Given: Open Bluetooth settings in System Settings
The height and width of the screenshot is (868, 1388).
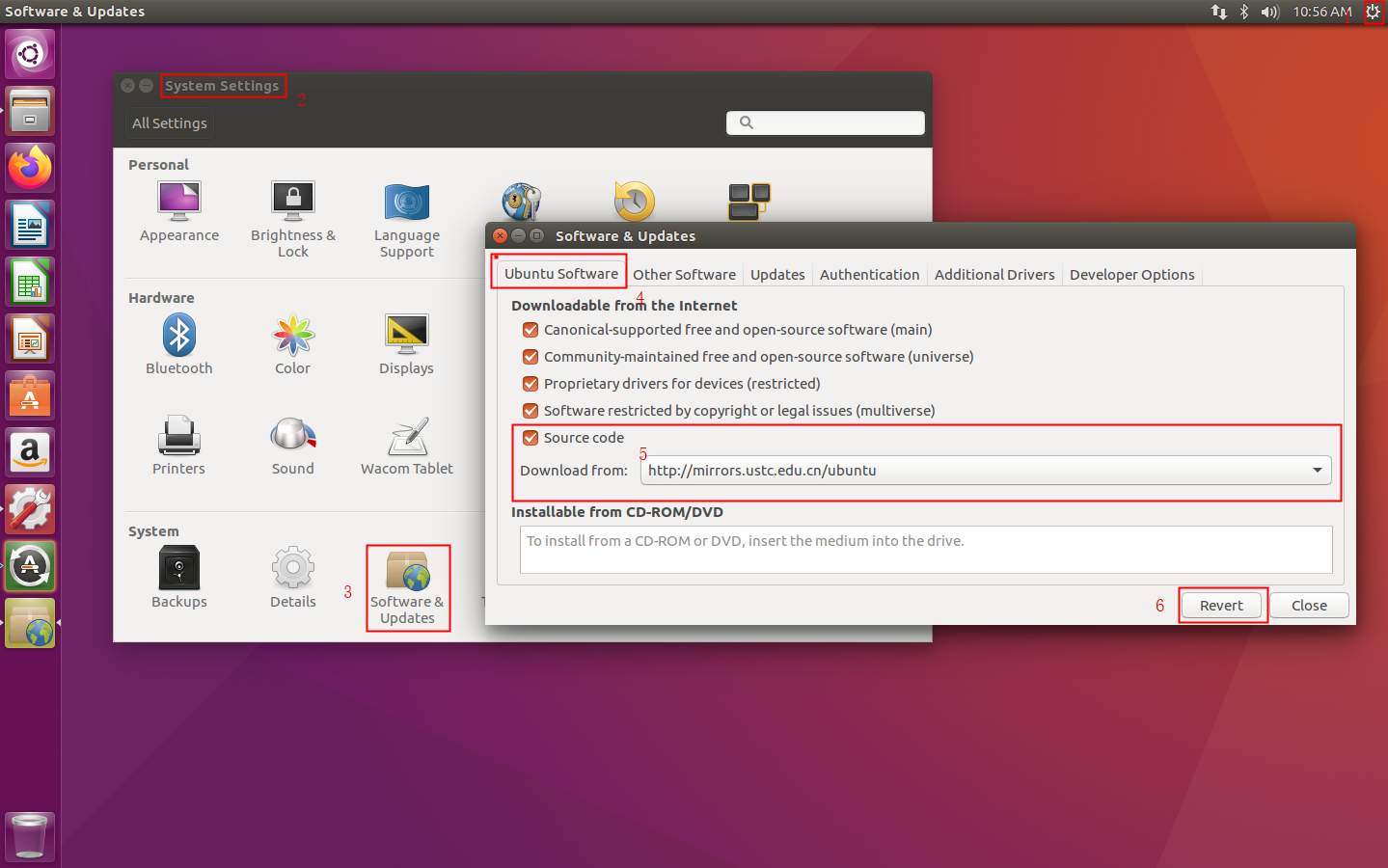Looking at the screenshot, I should (179, 344).
